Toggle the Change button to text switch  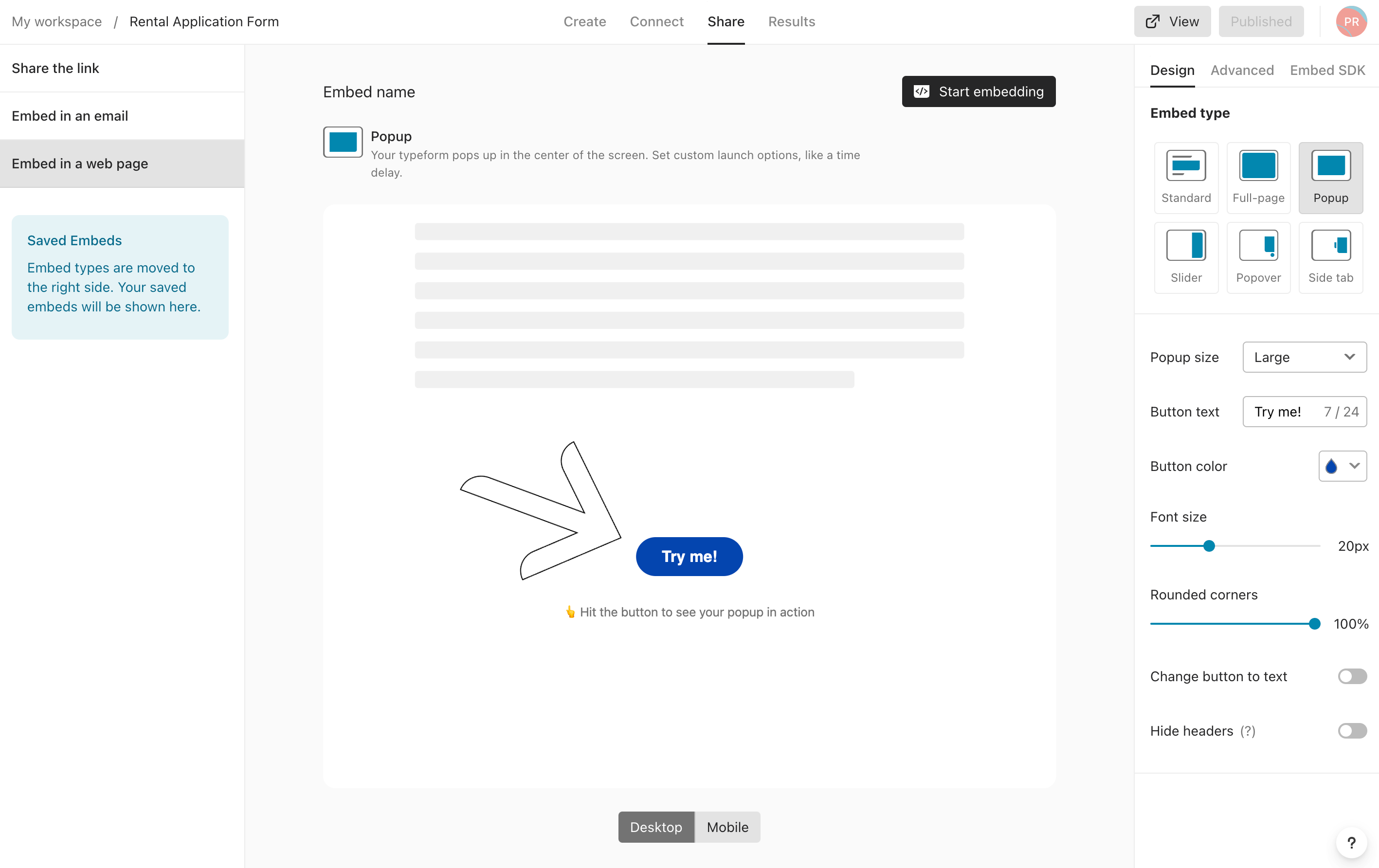[x=1352, y=676]
